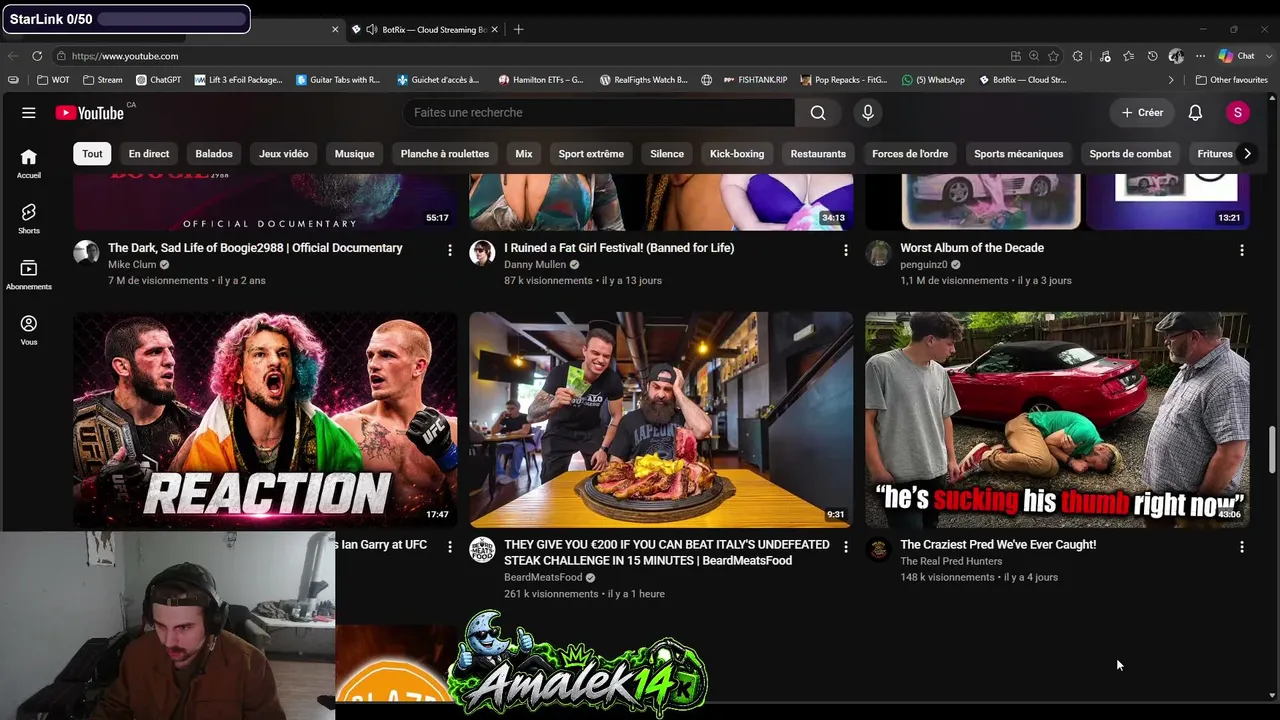1280x720 pixels.
Task: Click the Créer button
Action: (x=1142, y=113)
